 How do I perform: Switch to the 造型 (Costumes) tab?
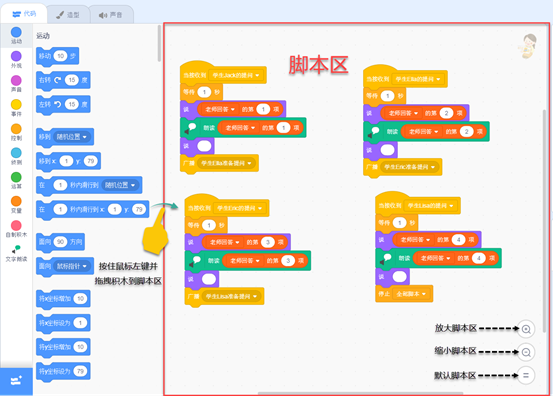coord(68,15)
